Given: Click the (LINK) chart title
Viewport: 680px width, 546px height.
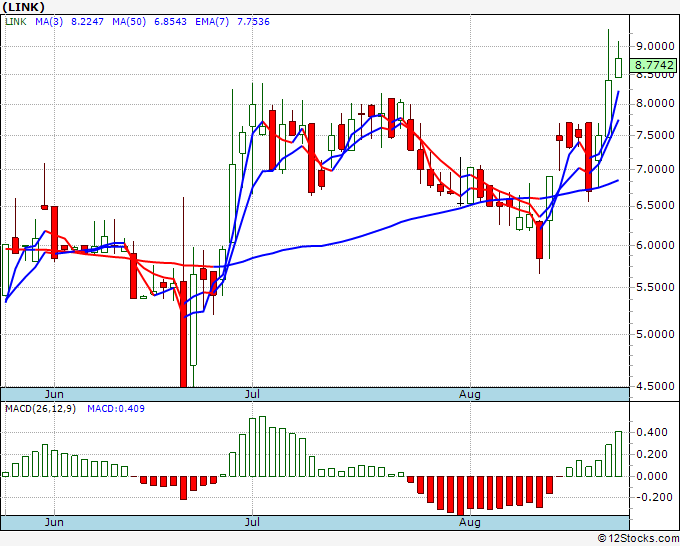Looking at the screenshot, I should (x=23, y=7).
